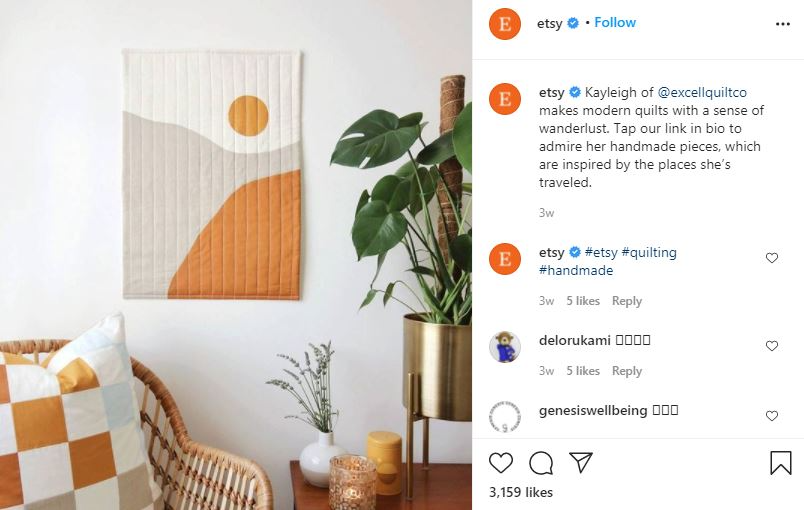Image resolution: width=804 pixels, height=510 pixels.
Task: View the 3,159 likes list
Action: click(521, 492)
